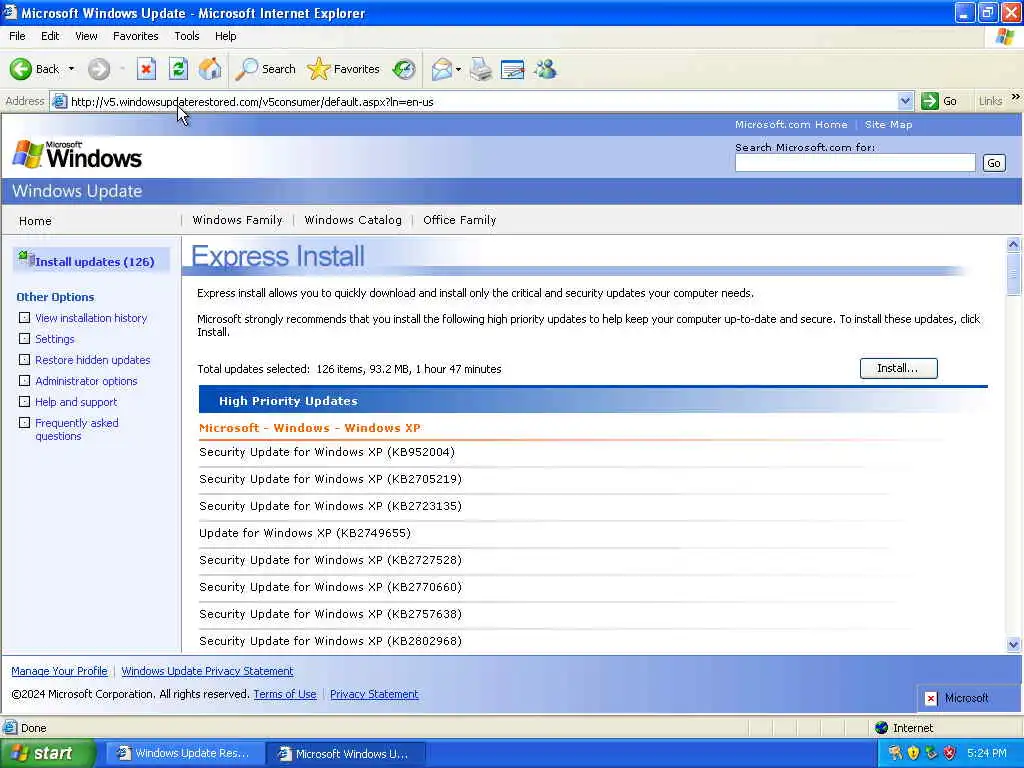The height and width of the screenshot is (768, 1024).
Task: Open the Windows Catalog link
Action: 353,220
